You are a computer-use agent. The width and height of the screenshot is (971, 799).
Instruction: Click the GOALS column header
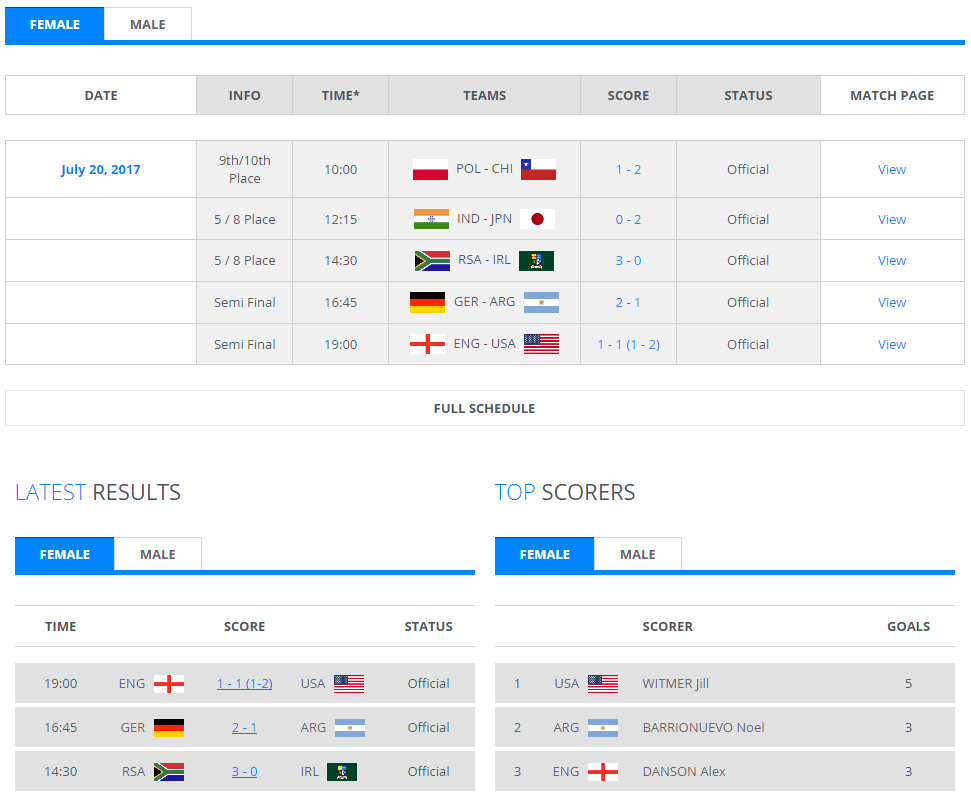pyautogui.click(x=908, y=627)
